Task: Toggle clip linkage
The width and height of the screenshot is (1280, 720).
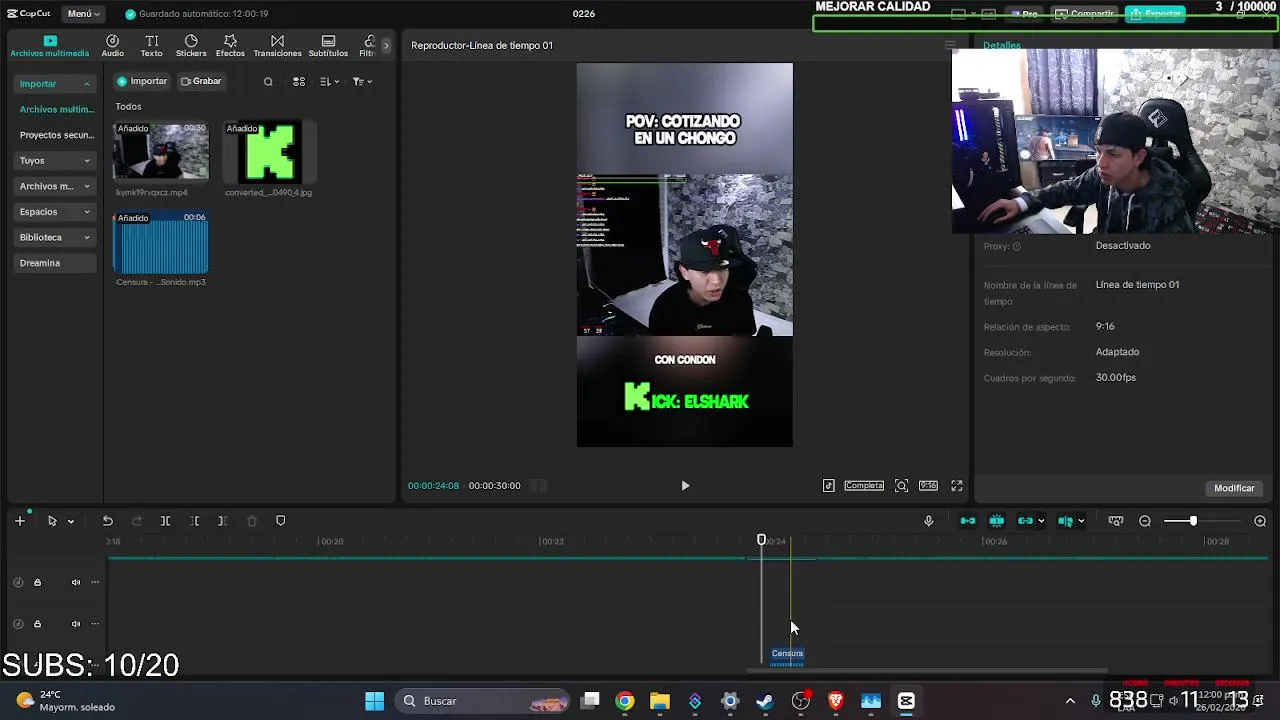Action: click(x=1025, y=521)
